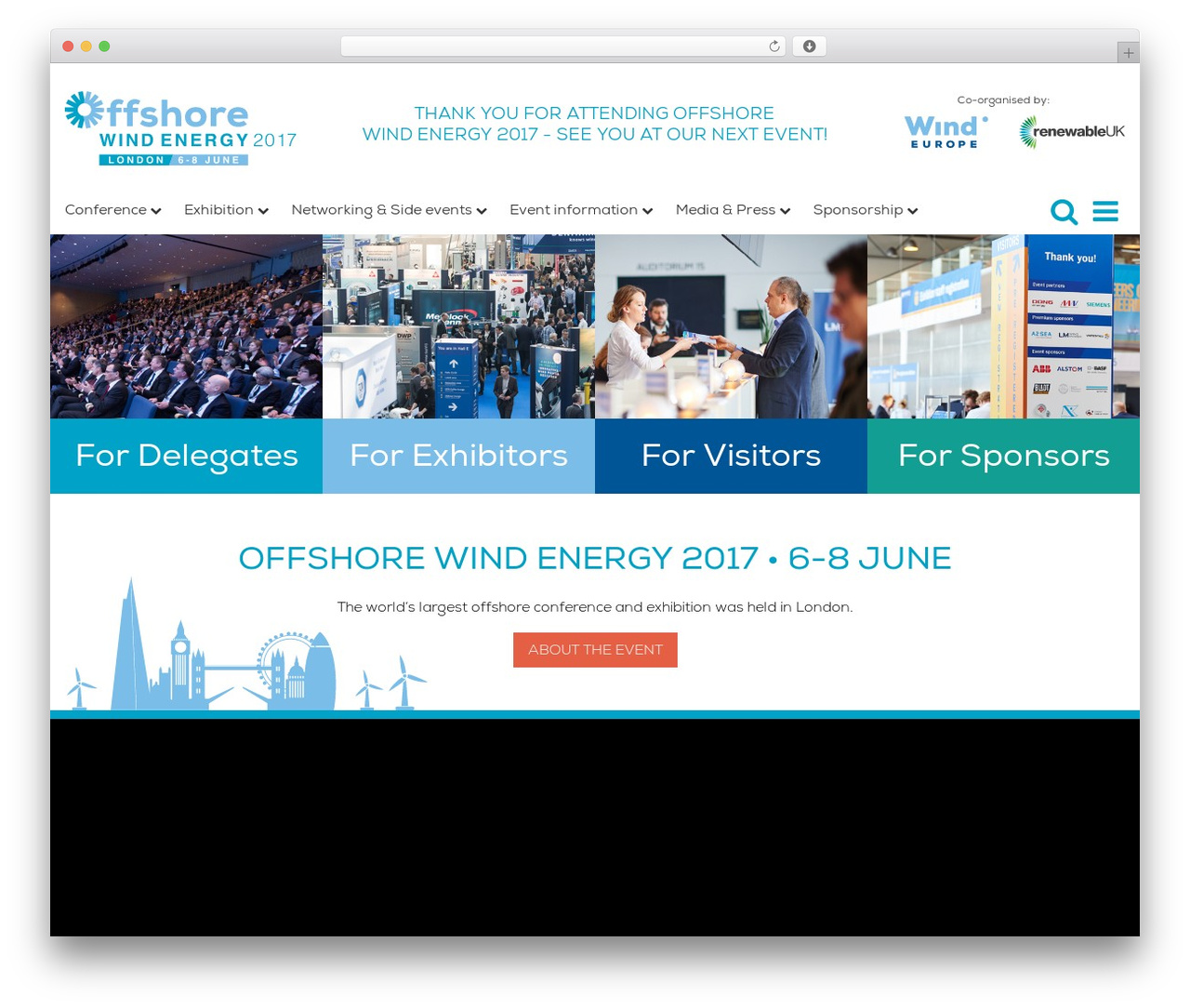1190x1008 pixels.
Task: Click the "Co-organised by:" label
Action: [x=1003, y=100]
